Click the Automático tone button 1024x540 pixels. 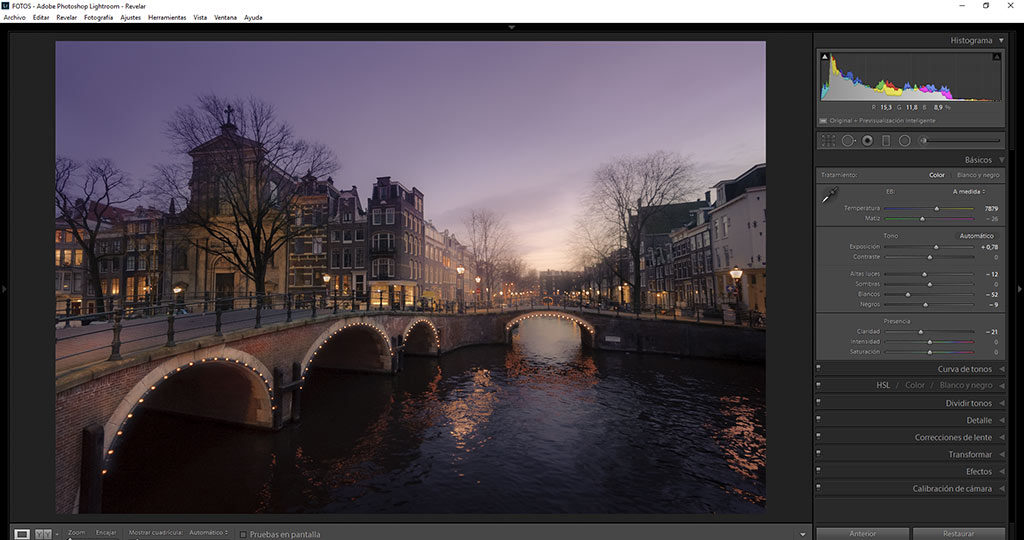click(x=976, y=236)
